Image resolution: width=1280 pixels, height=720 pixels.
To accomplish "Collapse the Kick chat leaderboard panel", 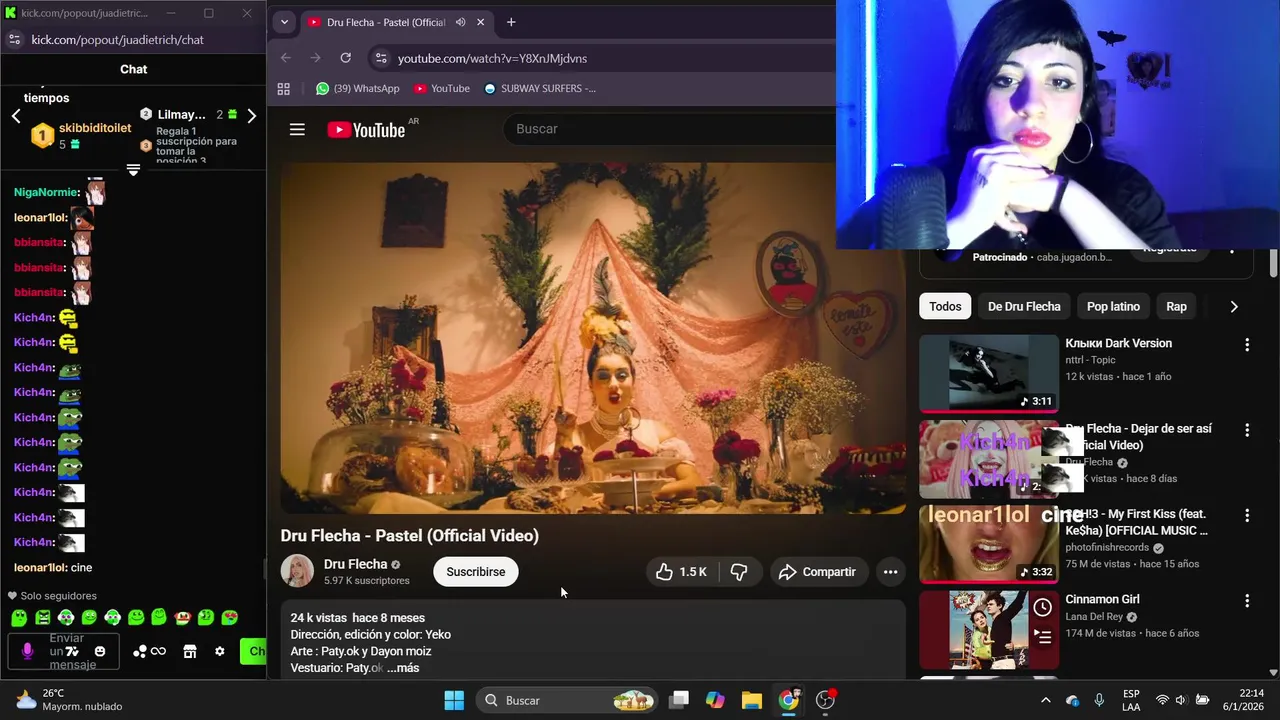I will (133, 170).
